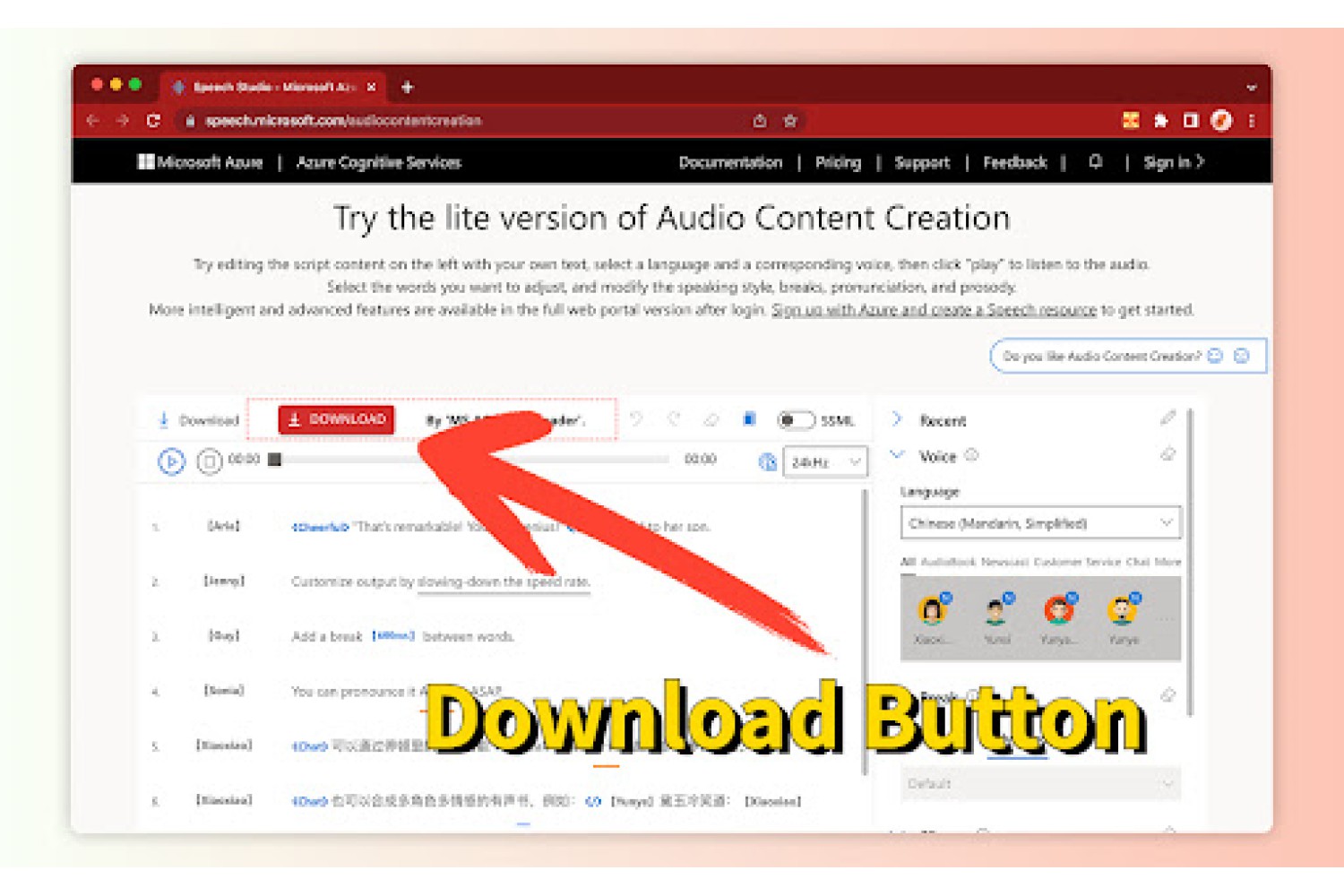
Task: Open the browser profile avatar
Action: 1221,120
